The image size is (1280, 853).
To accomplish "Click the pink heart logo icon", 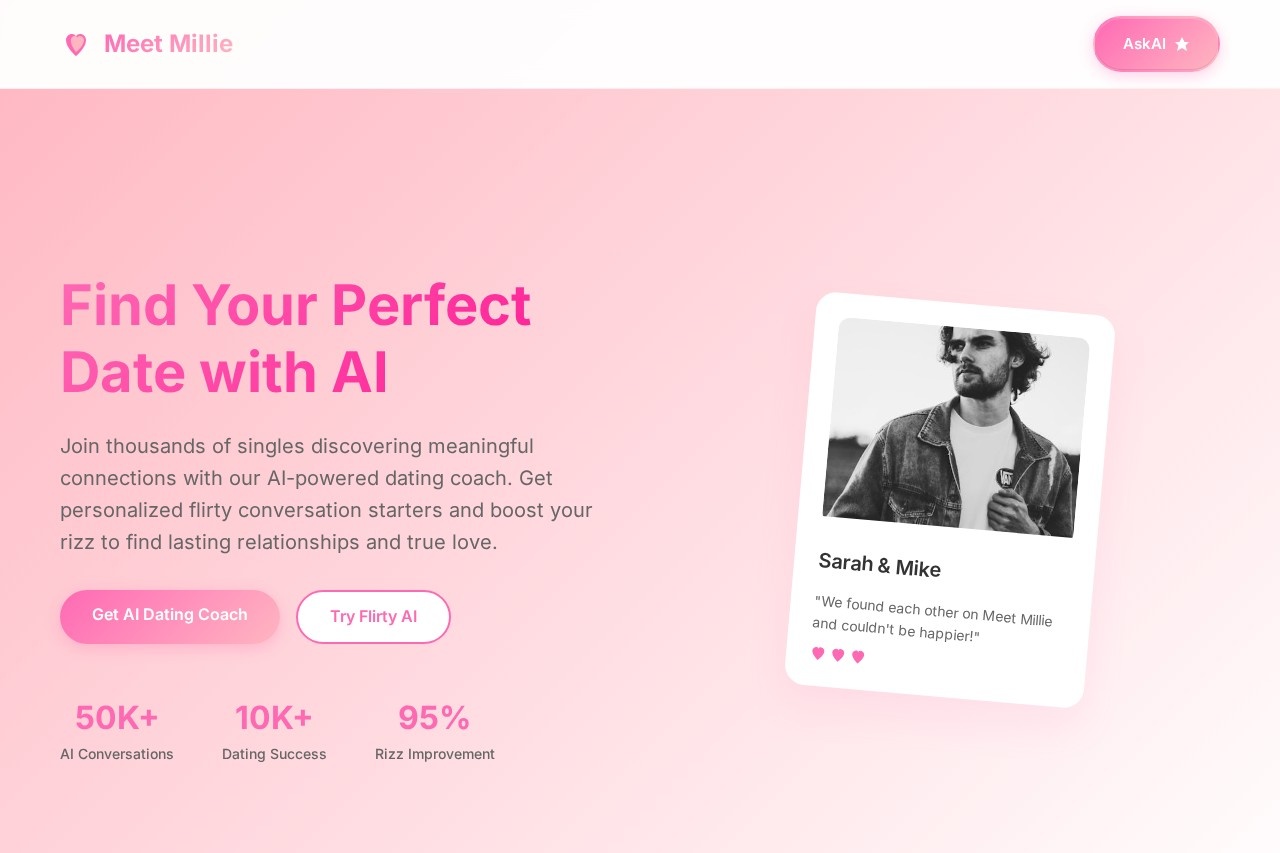I will [x=76, y=44].
